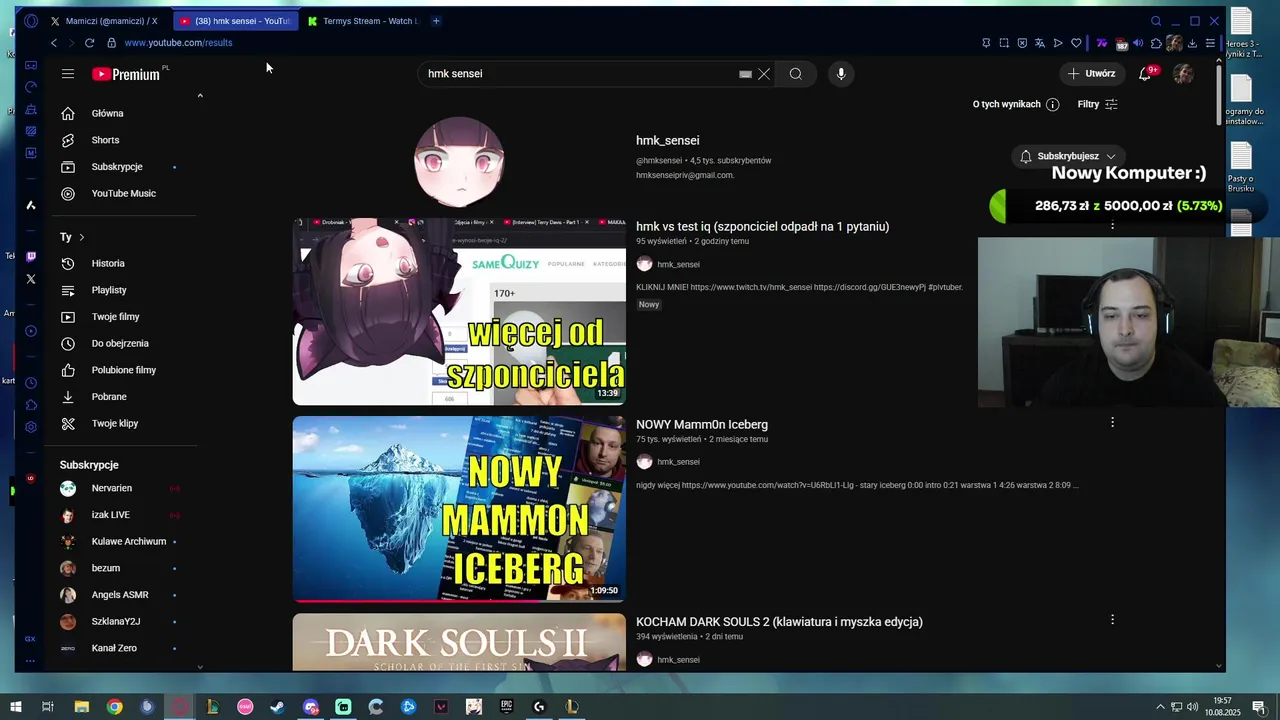Open the KOCHAM DARK SOULS 2 title
Screen dimensions: 1280x720
pos(779,622)
